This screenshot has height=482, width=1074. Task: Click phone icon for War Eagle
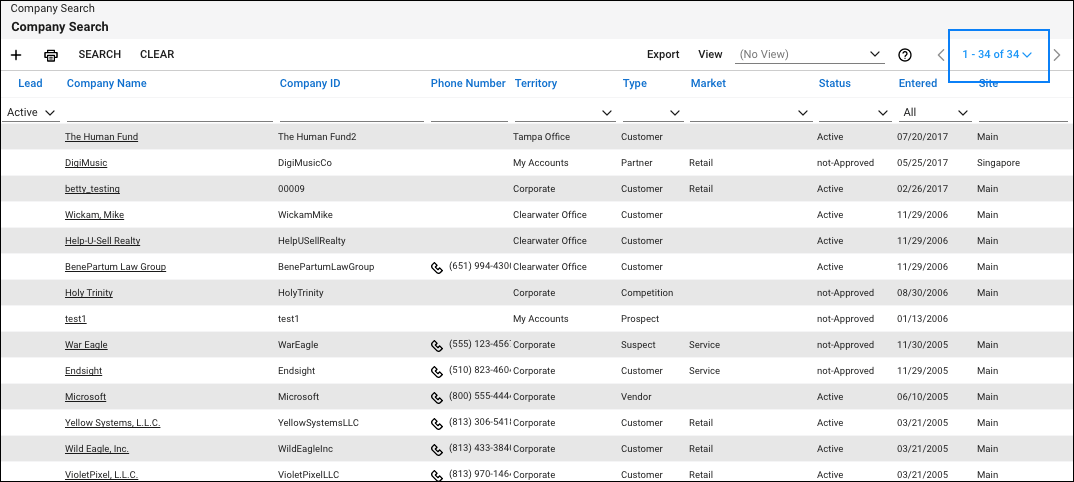pos(436,346)
